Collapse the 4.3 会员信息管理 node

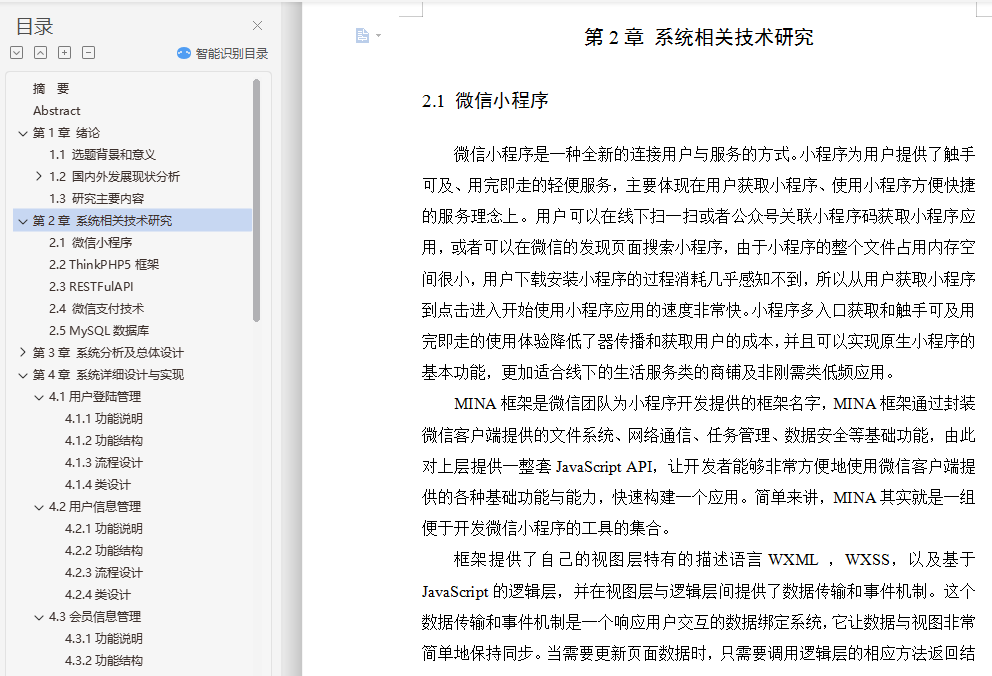(x=39, y=617)
